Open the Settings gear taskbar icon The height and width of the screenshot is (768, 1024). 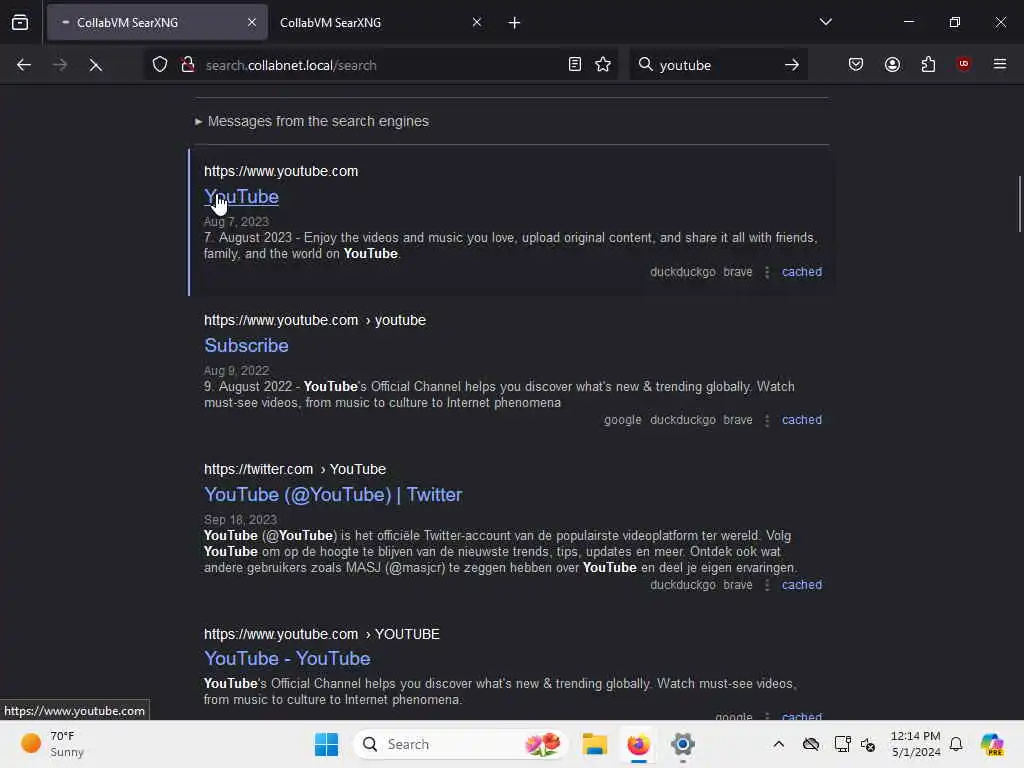coord(682,744)
